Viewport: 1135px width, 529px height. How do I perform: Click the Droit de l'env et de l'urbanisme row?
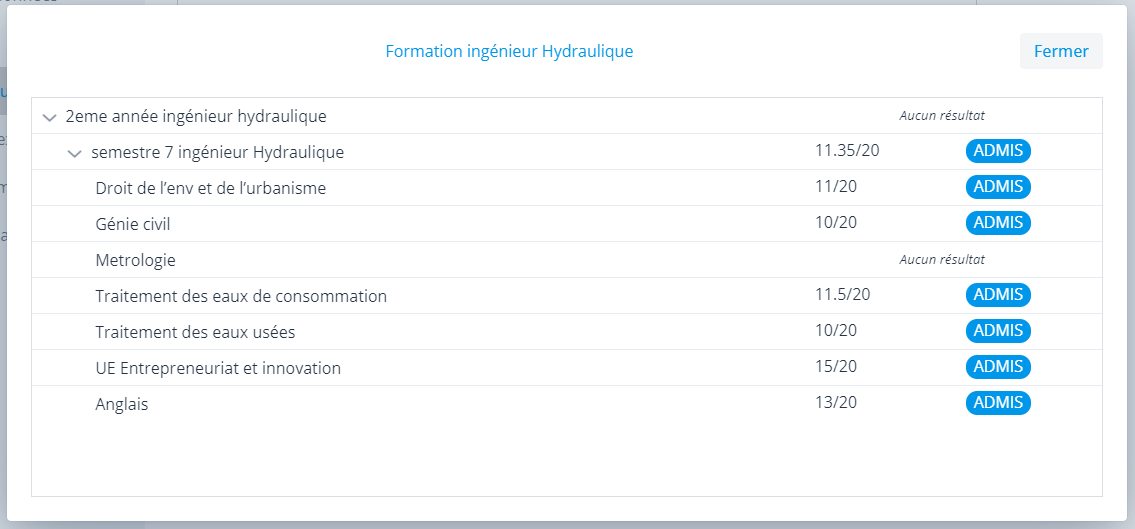[210, 188]
